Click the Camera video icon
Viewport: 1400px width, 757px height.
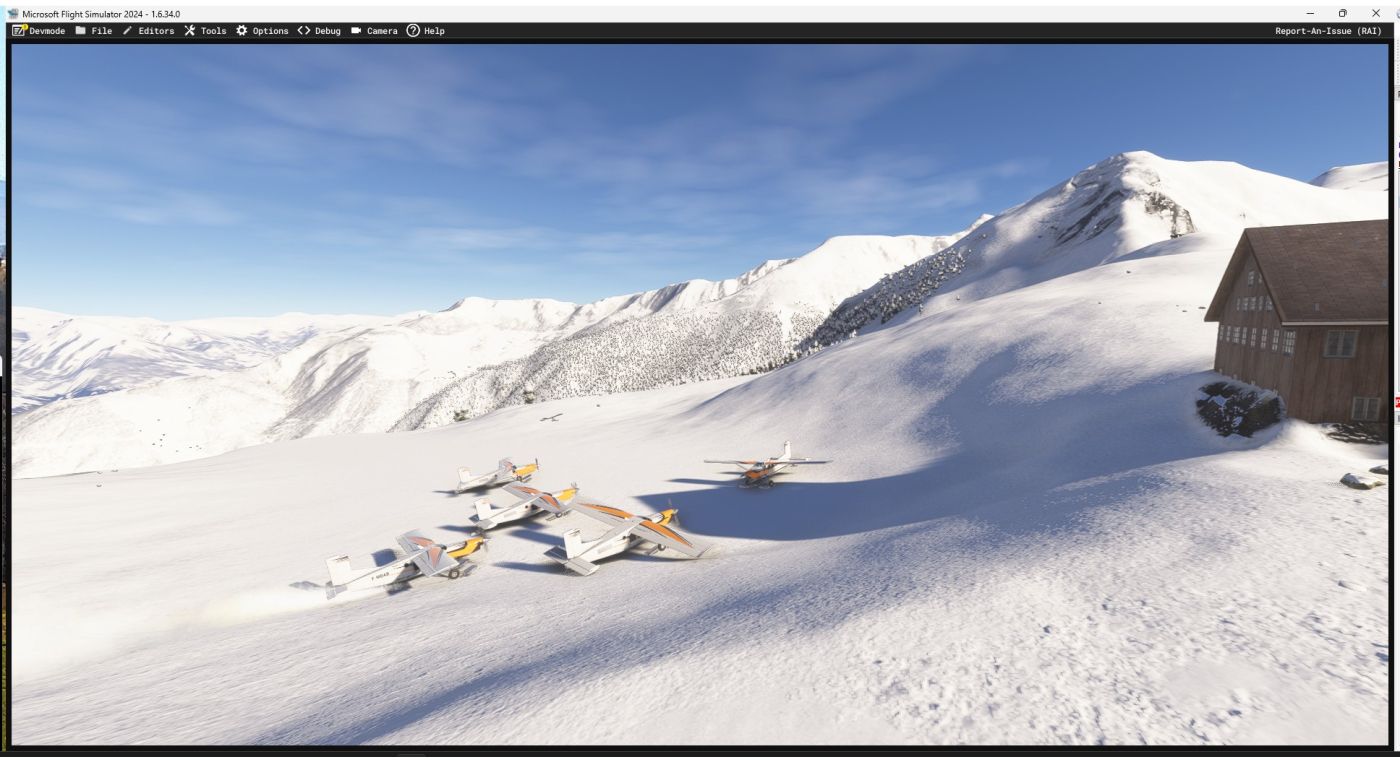[x=356, y=31]
